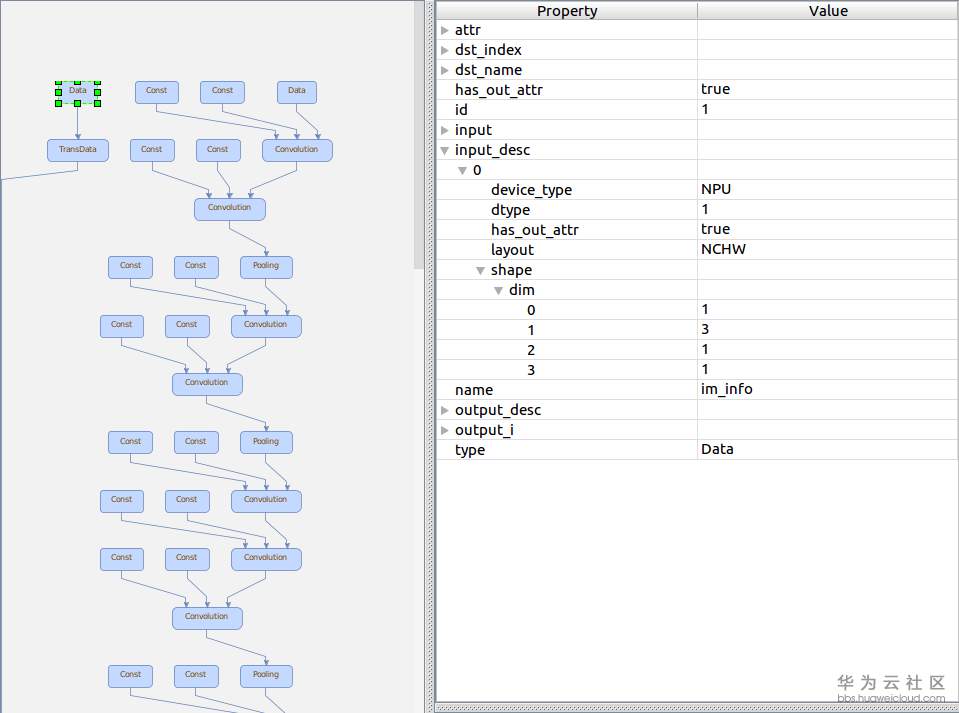Expand the input property row

445,130
